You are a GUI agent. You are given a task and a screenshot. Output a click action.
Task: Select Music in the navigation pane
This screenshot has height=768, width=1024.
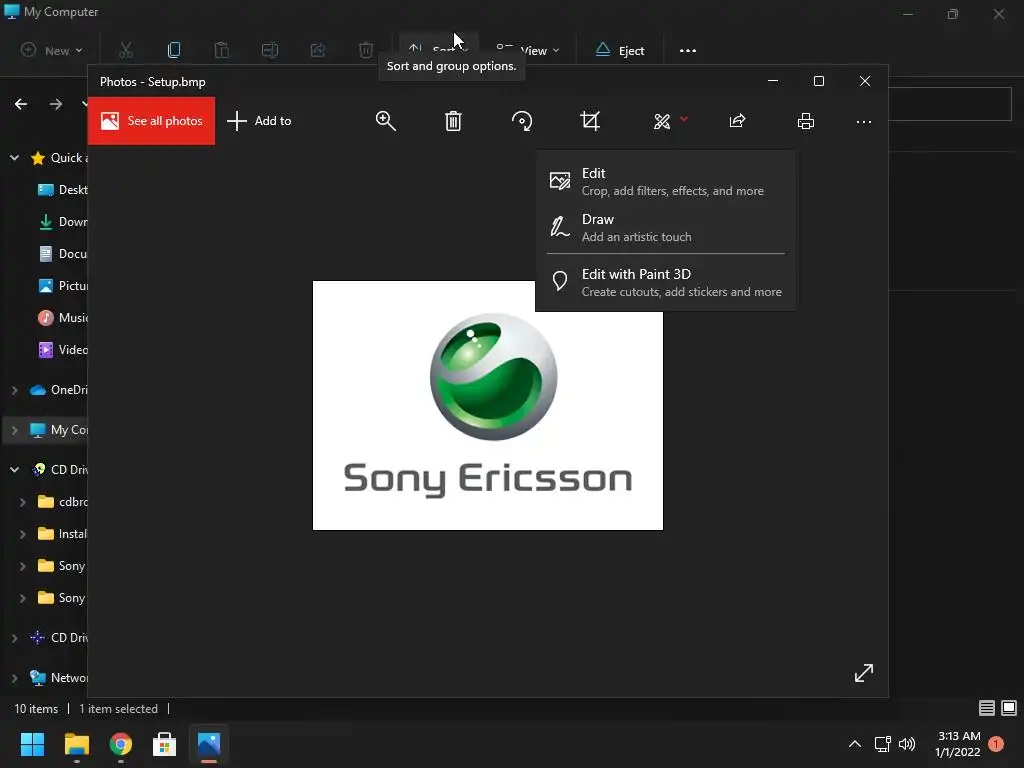[x=63, y=317]
